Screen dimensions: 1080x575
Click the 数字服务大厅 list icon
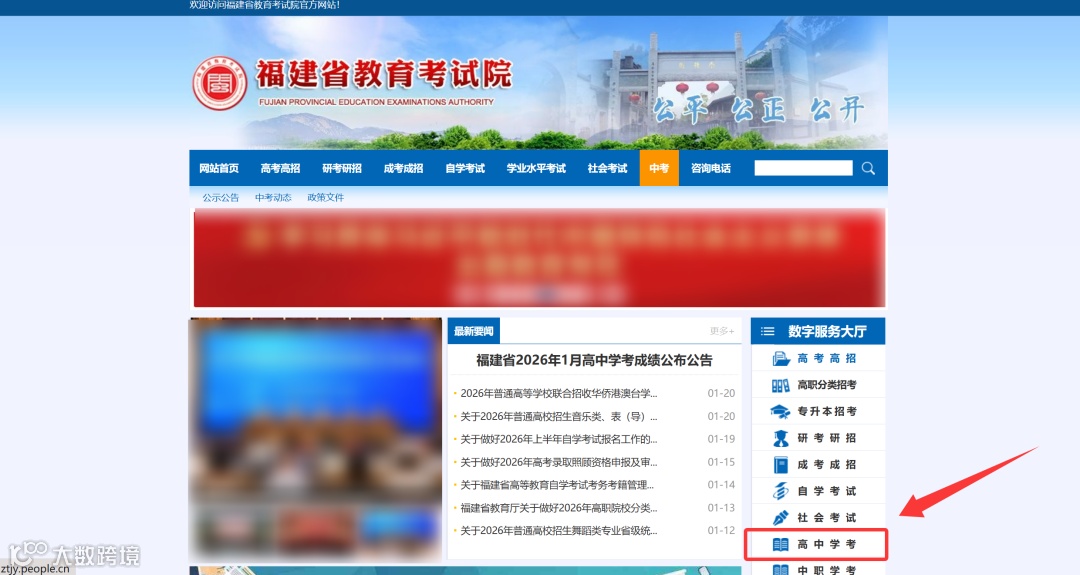pyautogui.click(x=767, y=331)
